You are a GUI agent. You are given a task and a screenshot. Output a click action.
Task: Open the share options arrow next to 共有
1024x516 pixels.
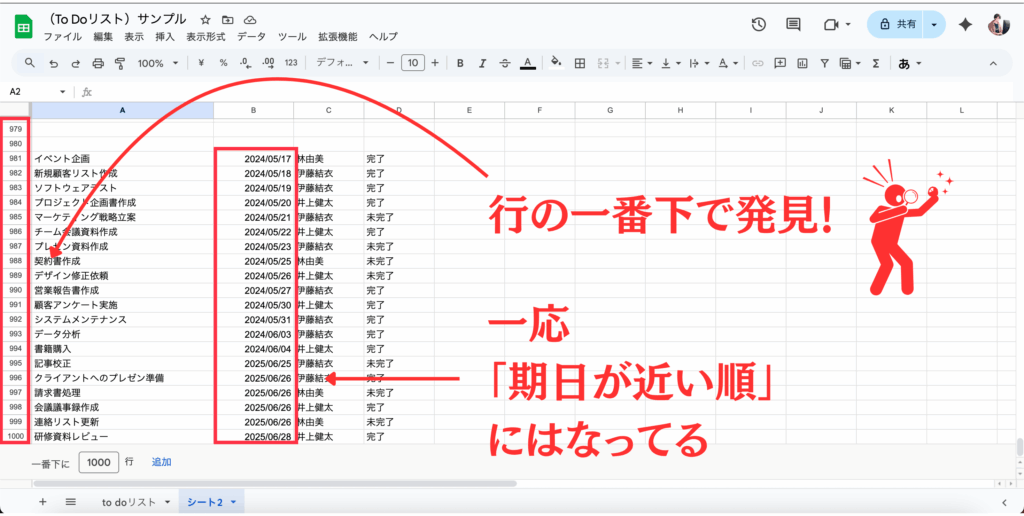click(x=935, y=24)
